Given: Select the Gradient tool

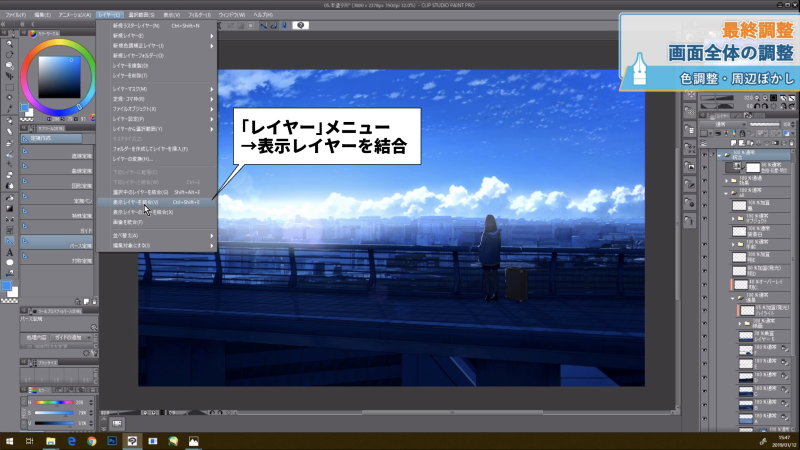Looking at the screenshot, I should click(x=9, y=209).
